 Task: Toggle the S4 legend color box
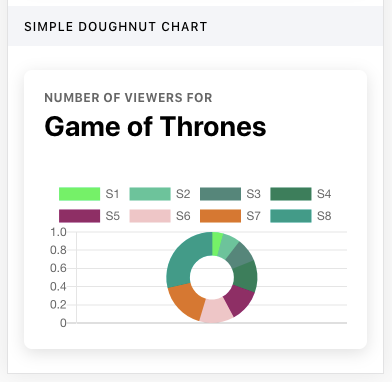click(291, 194)
